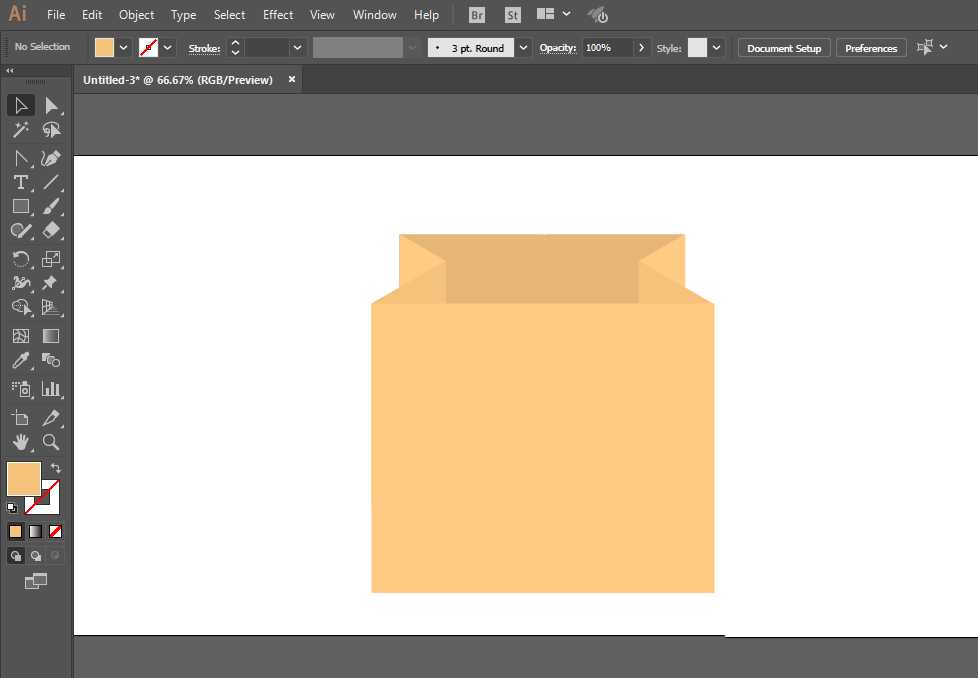Open the fill color dropdown arrow

pyautogui.click(x=124, y=48)
